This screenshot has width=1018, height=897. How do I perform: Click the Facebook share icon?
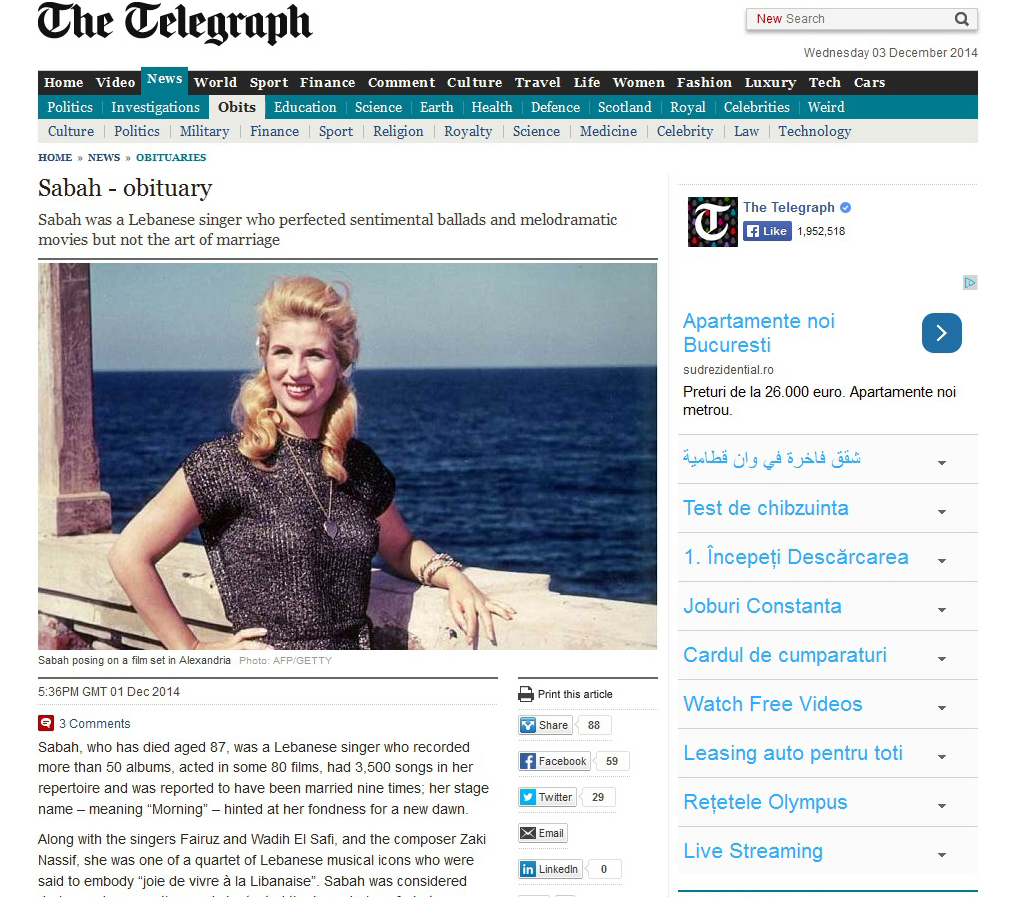pyautogui.click(x=528, y=761)
